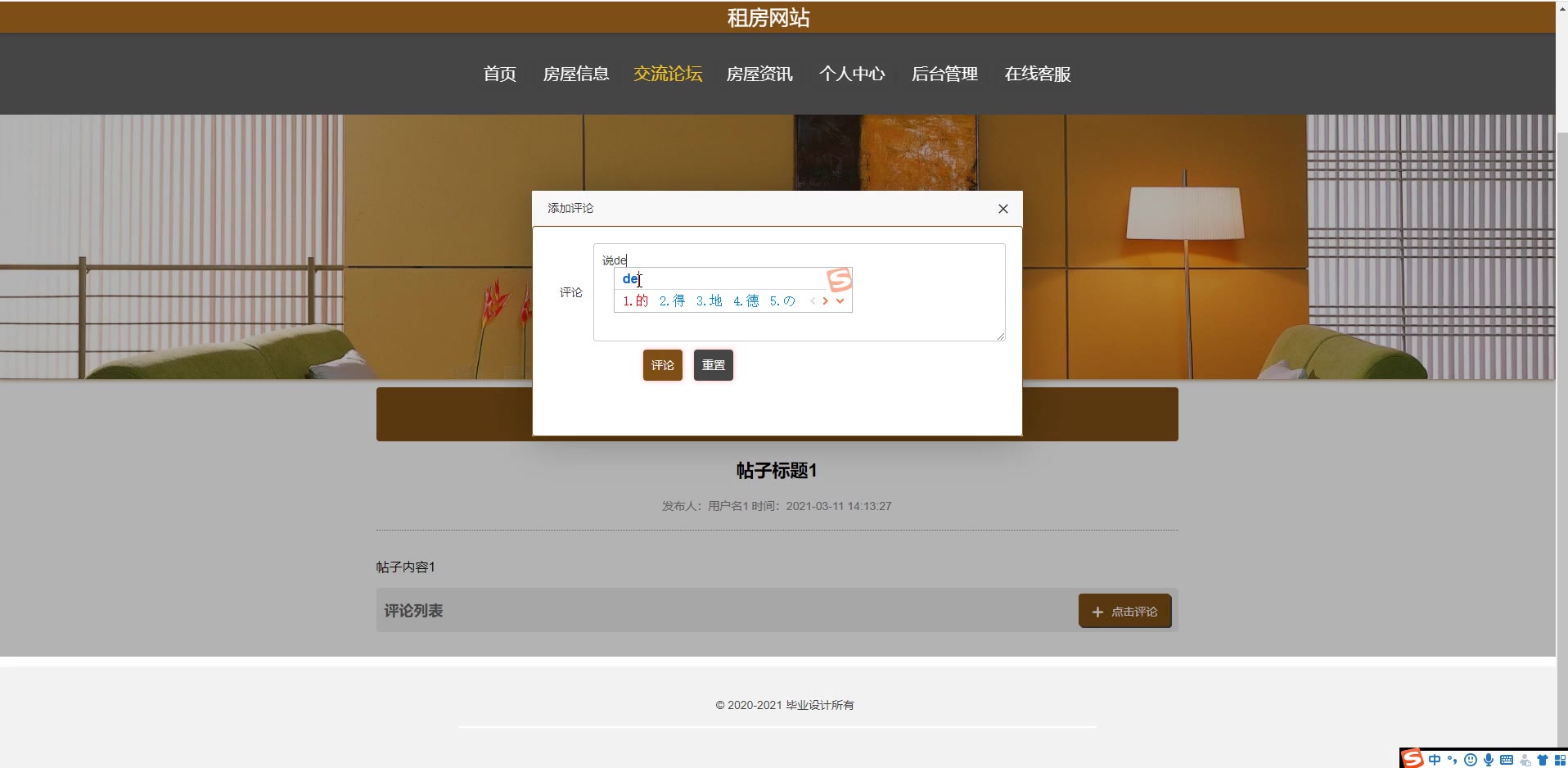Open the emoji smiley panel in IME bar
Image resolution: width=1568 pixels, height=768 pixels.
point(1471,760)
